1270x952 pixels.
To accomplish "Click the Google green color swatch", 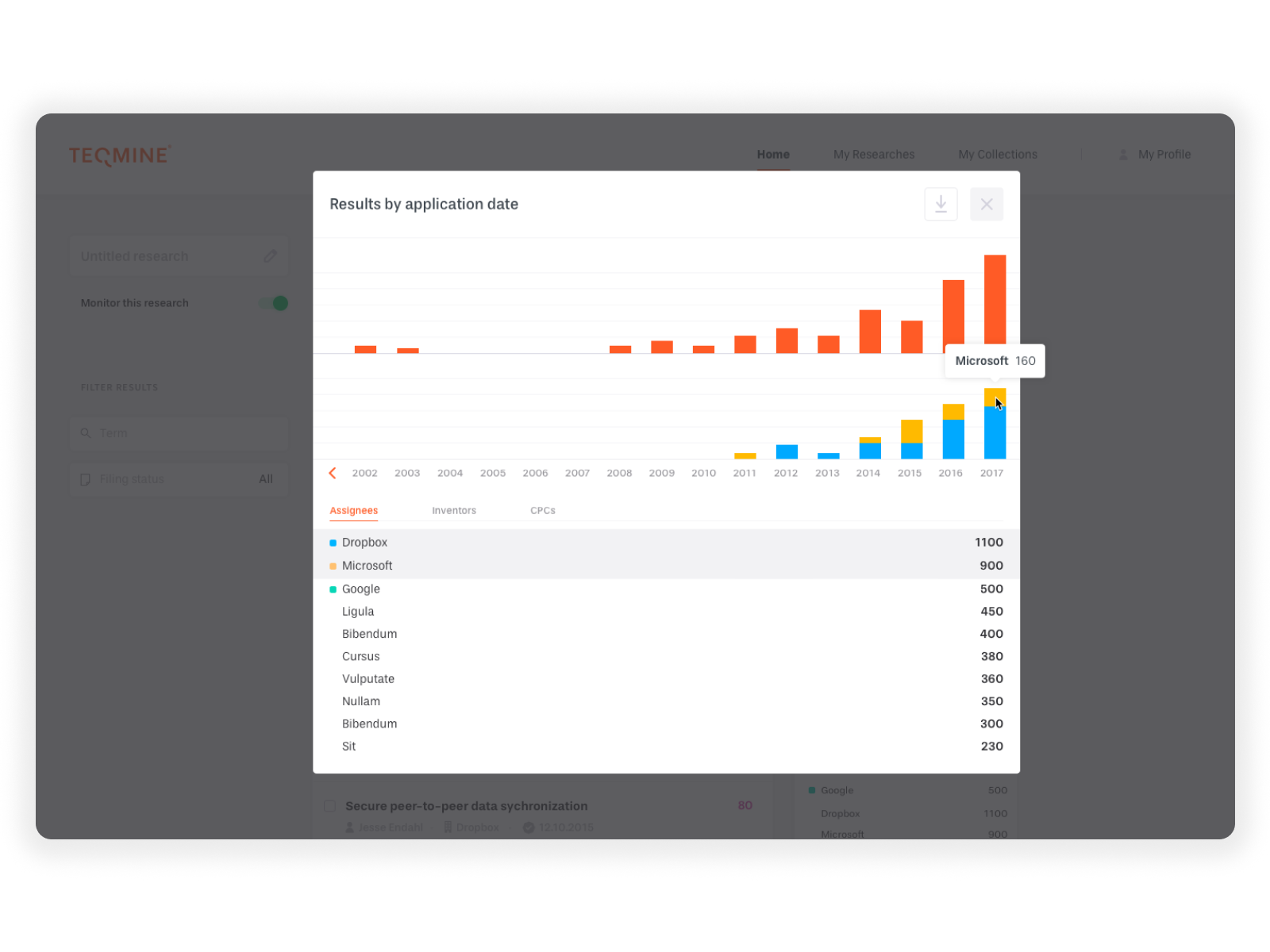I will tap(333, 589).
